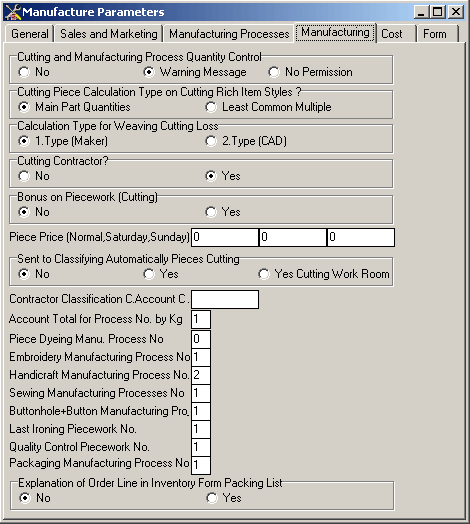Open the Form tab
The image size is (470, 524).
tap(438, 34)
